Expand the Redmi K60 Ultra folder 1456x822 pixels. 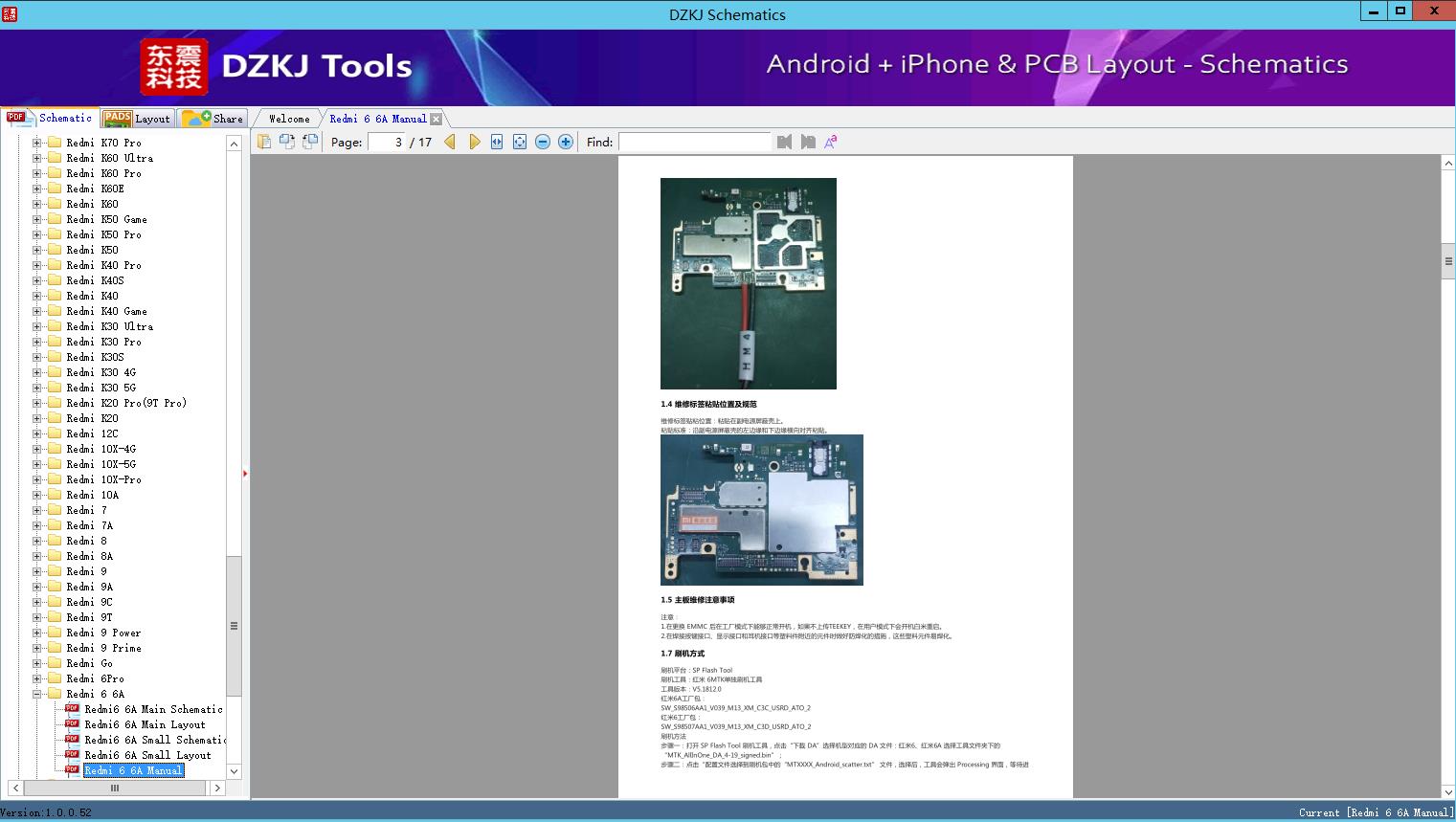tap(37, 158)
